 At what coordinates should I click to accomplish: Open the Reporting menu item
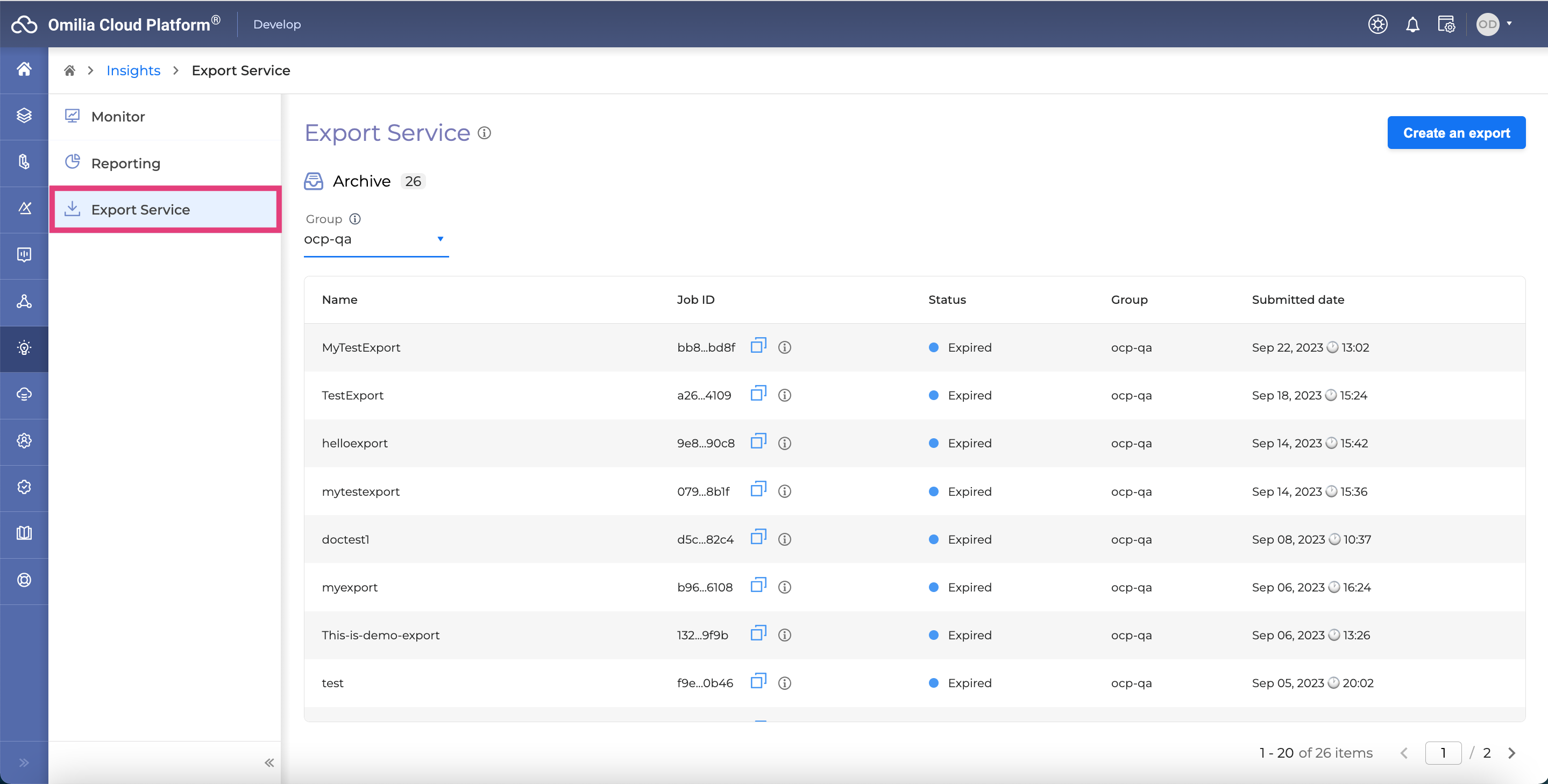(x=126, y=163)
